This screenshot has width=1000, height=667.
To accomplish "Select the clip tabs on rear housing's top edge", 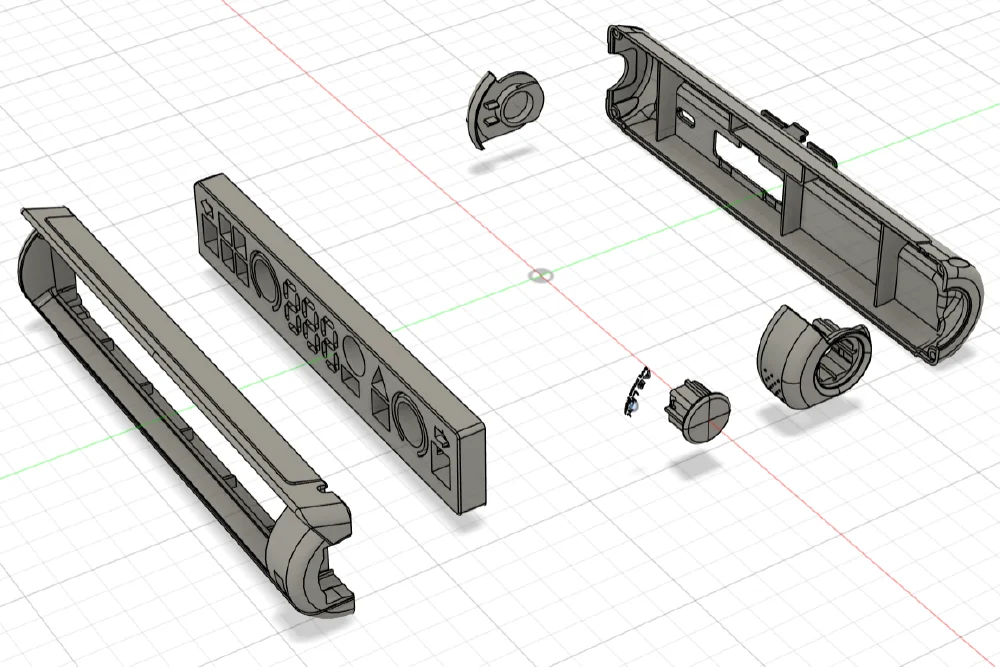I will click(x=792, y=129).
